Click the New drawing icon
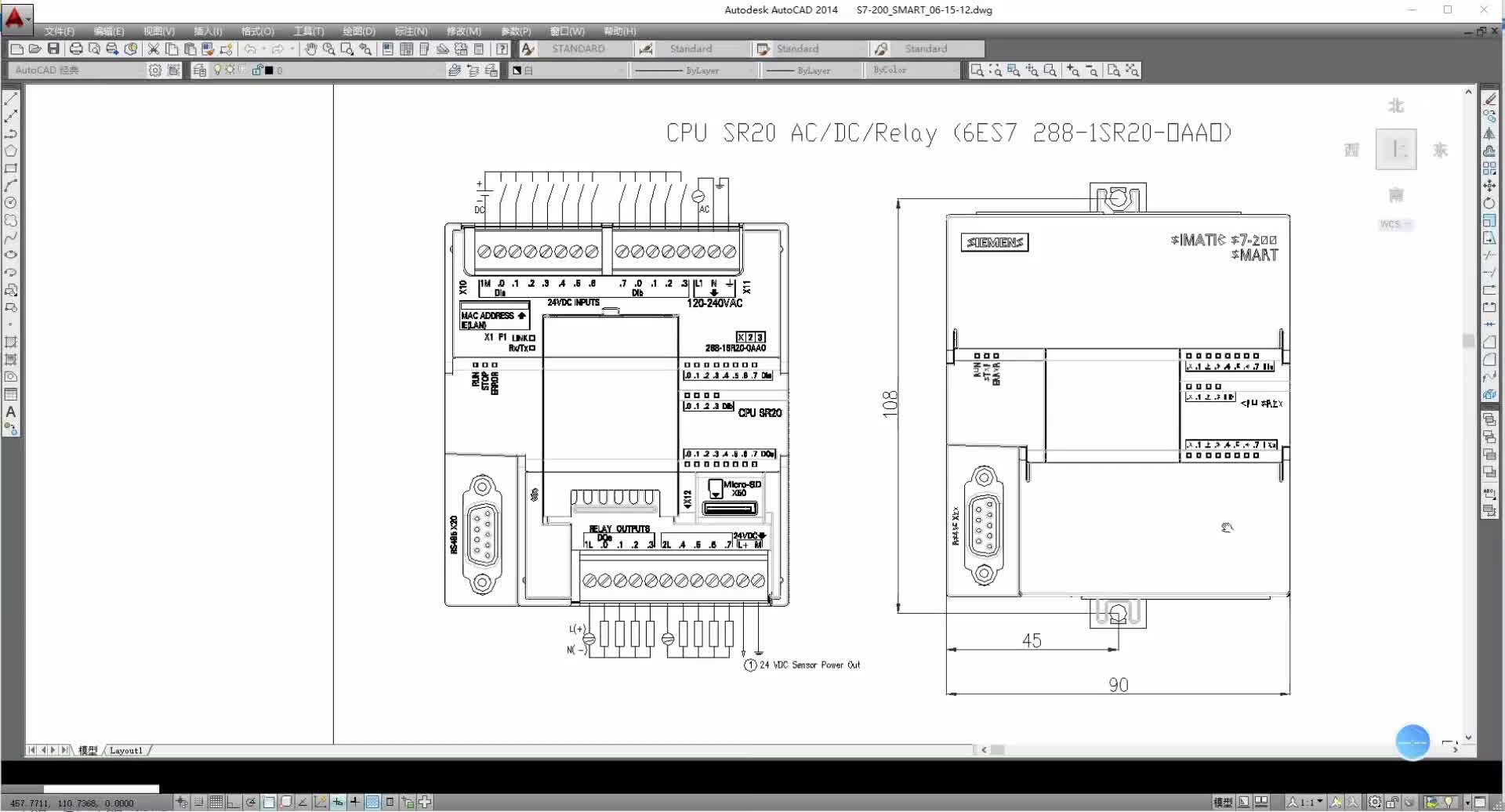 point(16,49)
